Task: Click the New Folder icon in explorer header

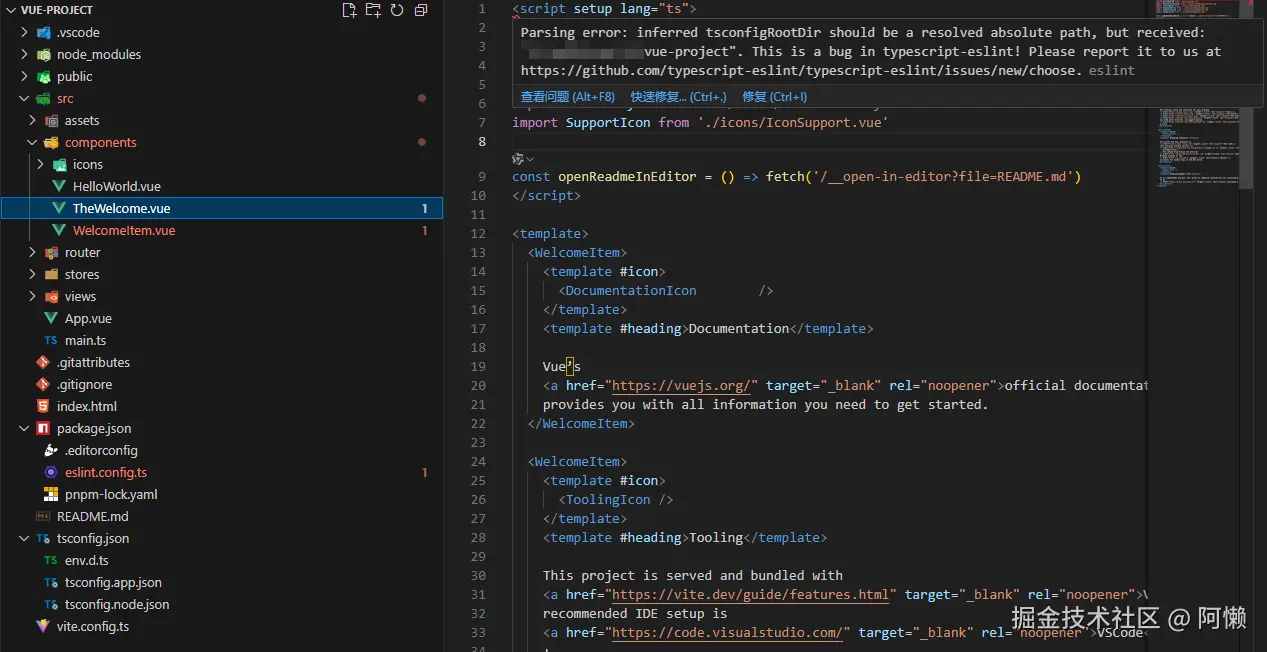Action: [373, 10]
